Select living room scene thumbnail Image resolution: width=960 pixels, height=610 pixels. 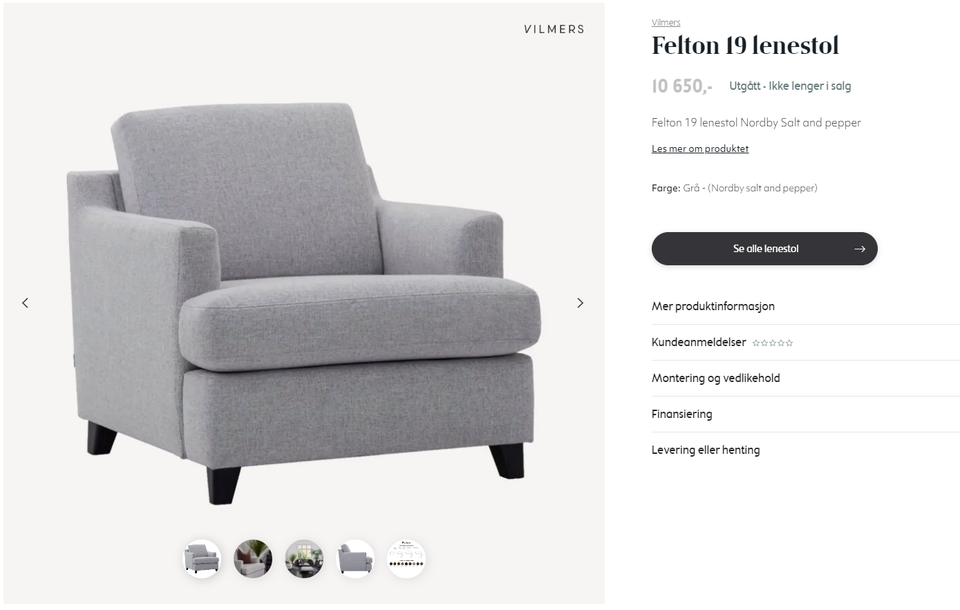(x=304, y=558)
